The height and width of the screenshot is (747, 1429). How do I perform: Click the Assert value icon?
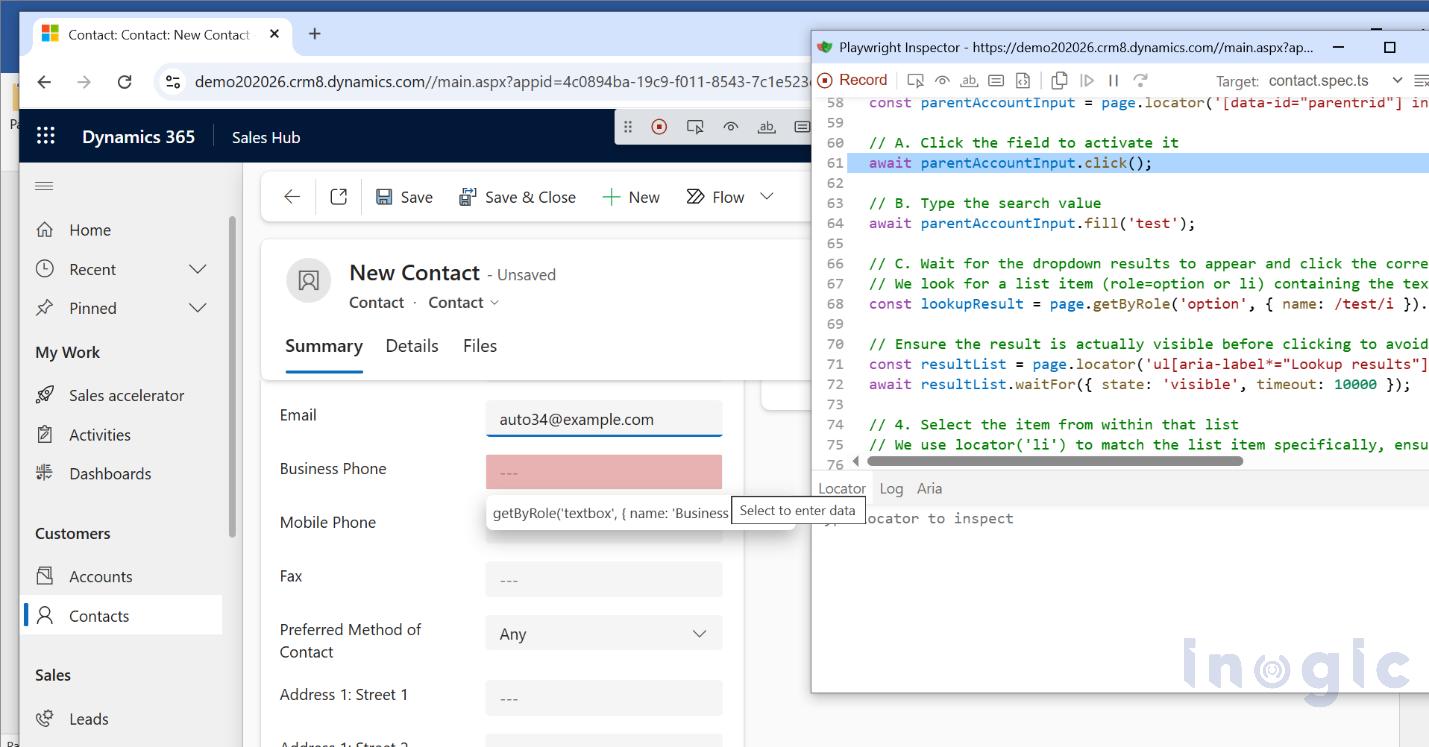997,79
